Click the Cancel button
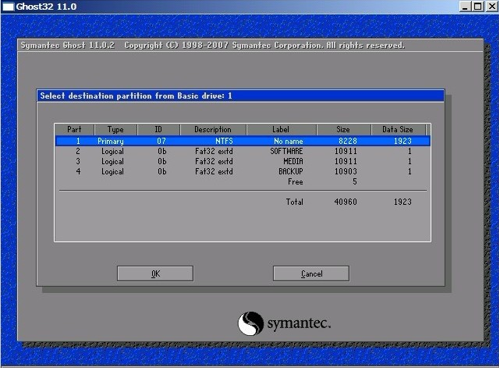Screen dimensions: 499x368 (311, 273)
